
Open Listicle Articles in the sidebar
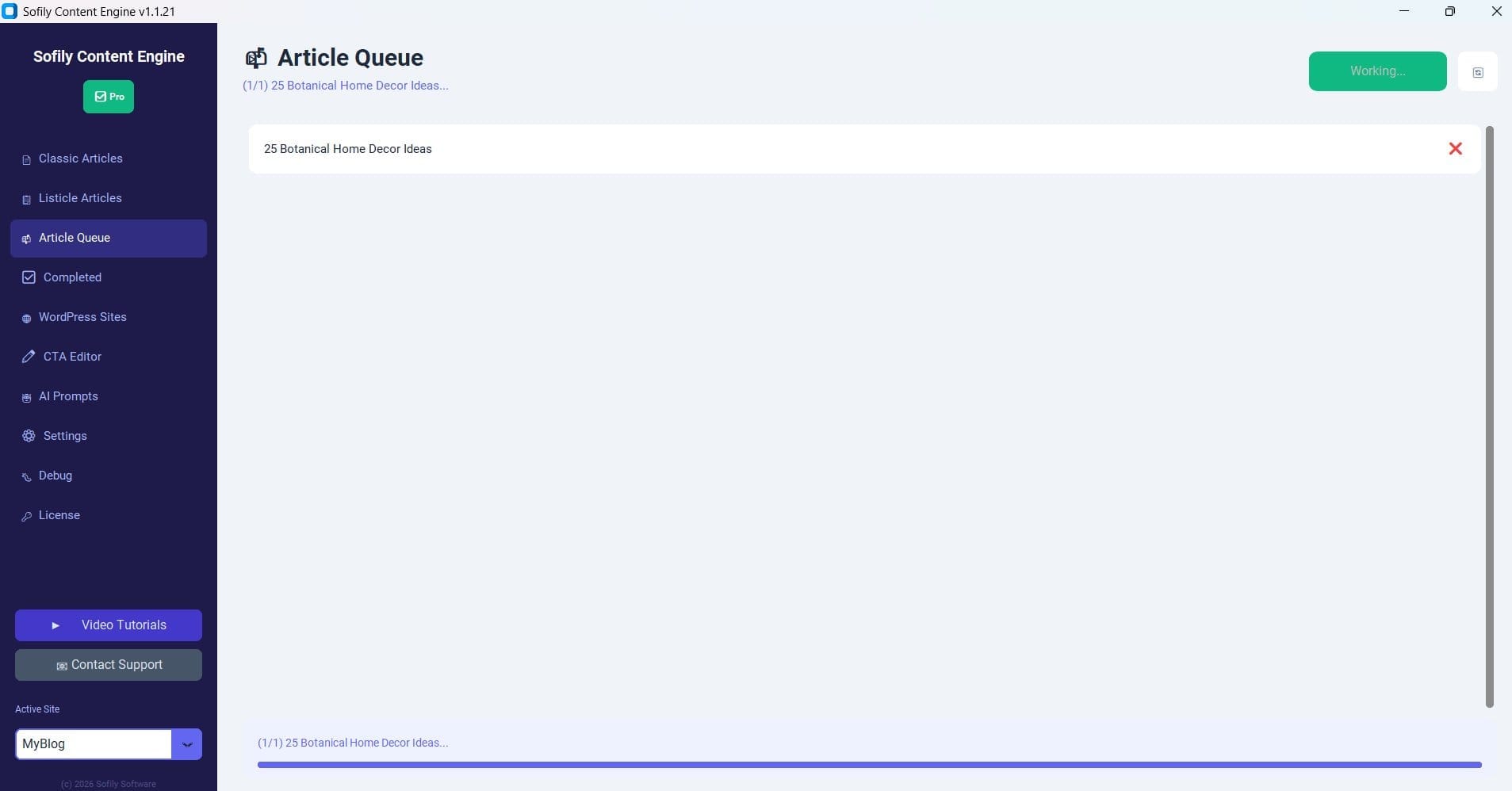[109, 198]
